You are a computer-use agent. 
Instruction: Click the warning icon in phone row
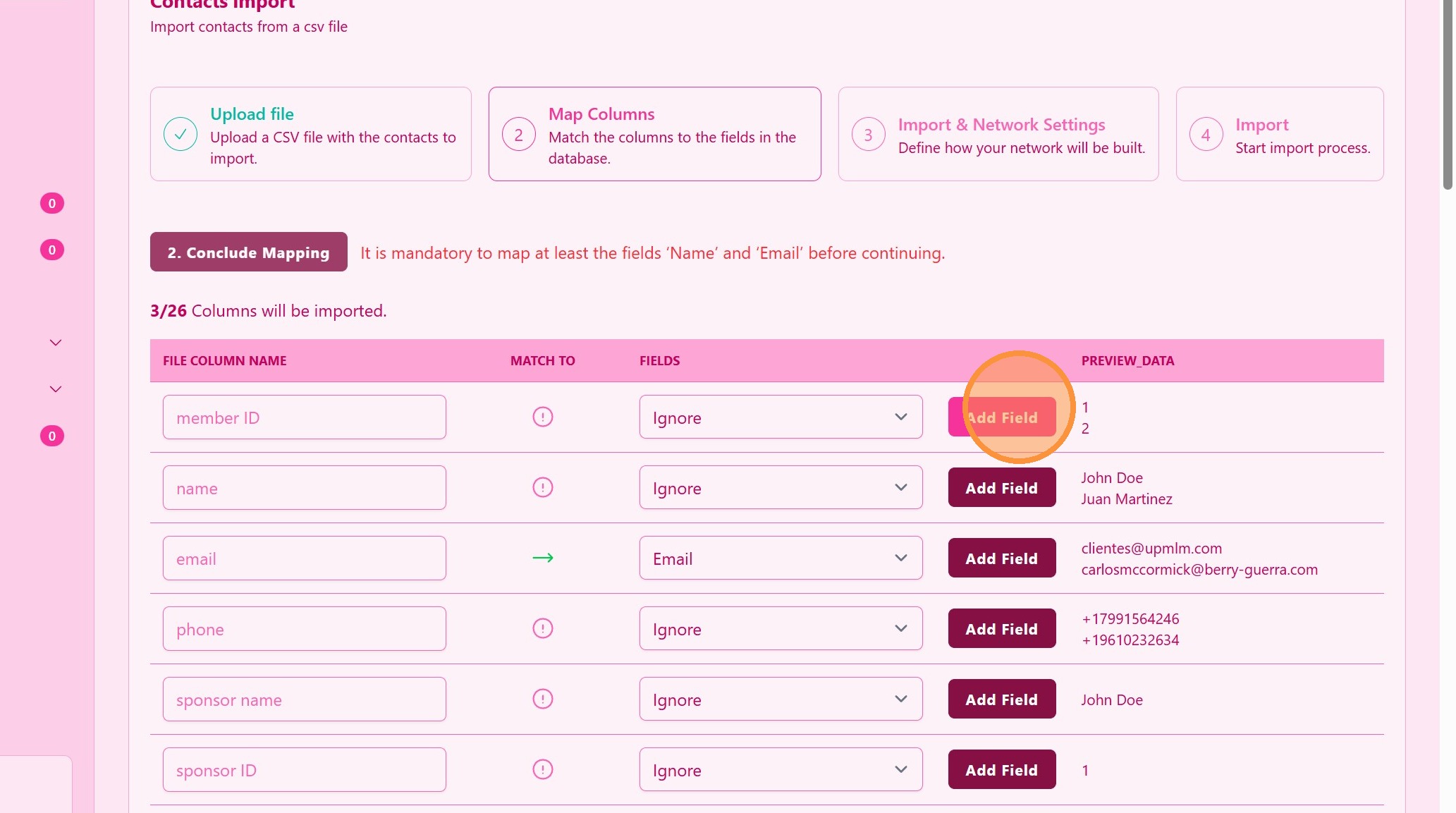tap(542, 628)
